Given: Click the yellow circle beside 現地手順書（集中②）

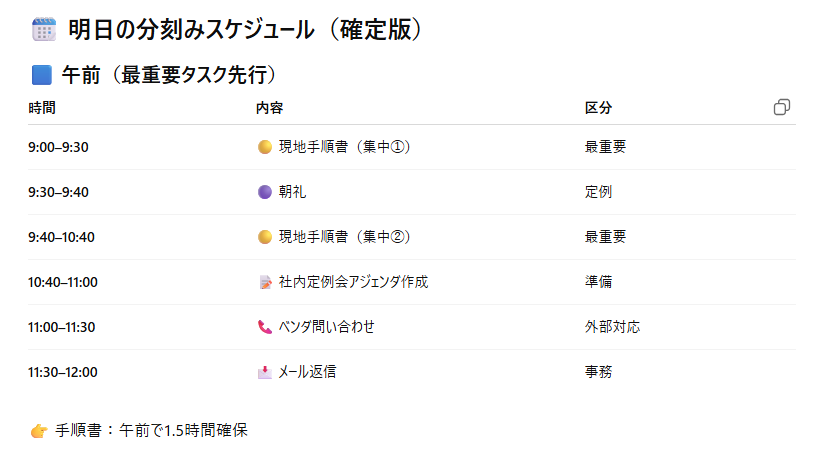Looking at the screenshot, I should [x=265, y=237].
